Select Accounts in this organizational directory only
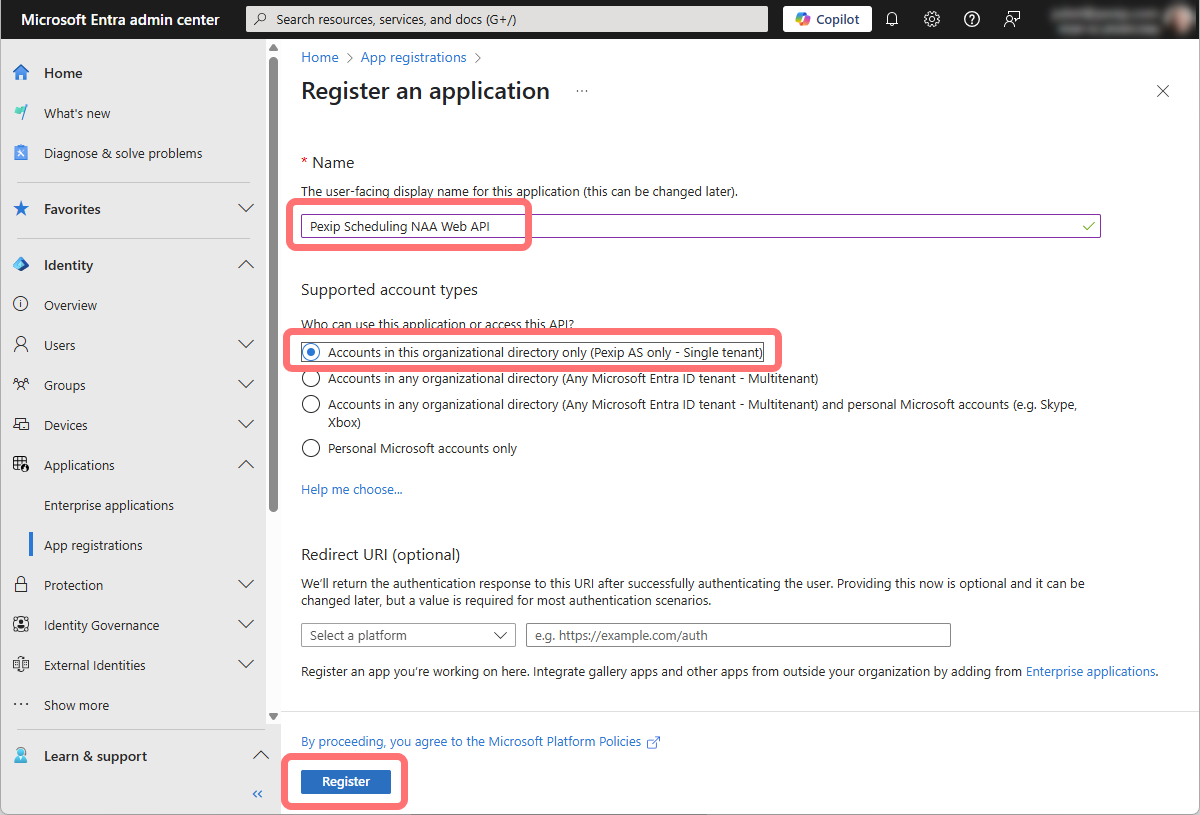Image resolution: width=1200 pixels, height=815 pixels. [x=311, y=352]
